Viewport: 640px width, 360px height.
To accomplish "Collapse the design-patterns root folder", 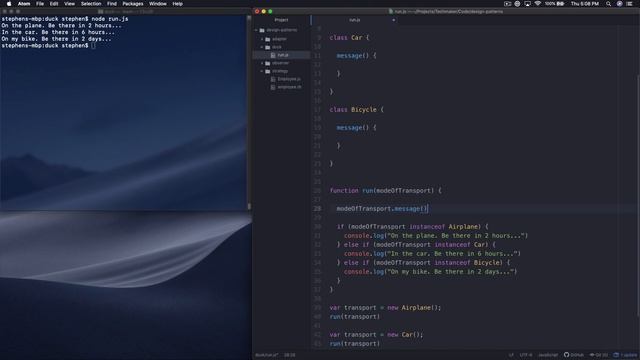I will (256, 30).
